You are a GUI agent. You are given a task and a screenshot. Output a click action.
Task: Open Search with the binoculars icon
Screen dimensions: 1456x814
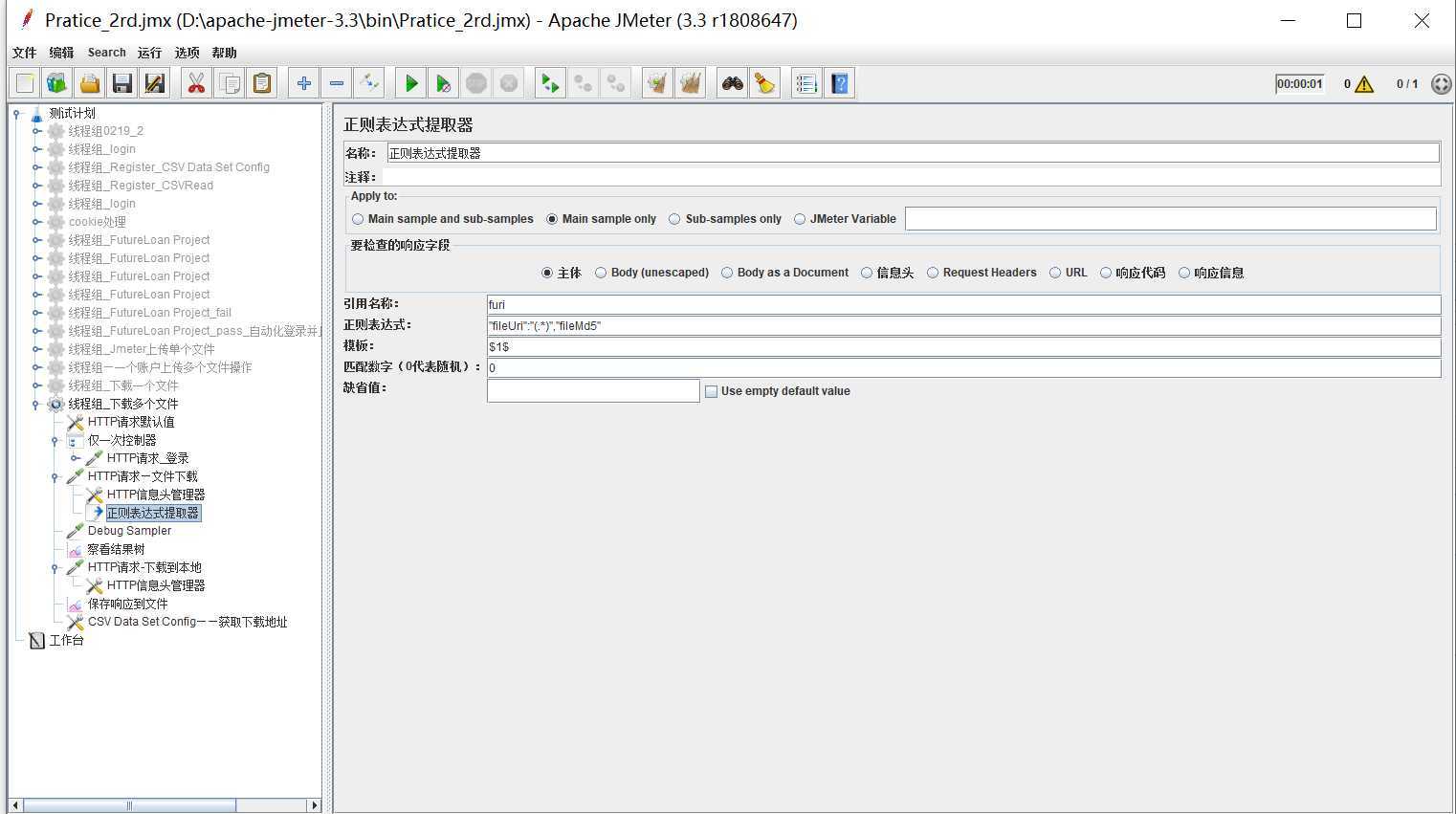pos(733,83)
